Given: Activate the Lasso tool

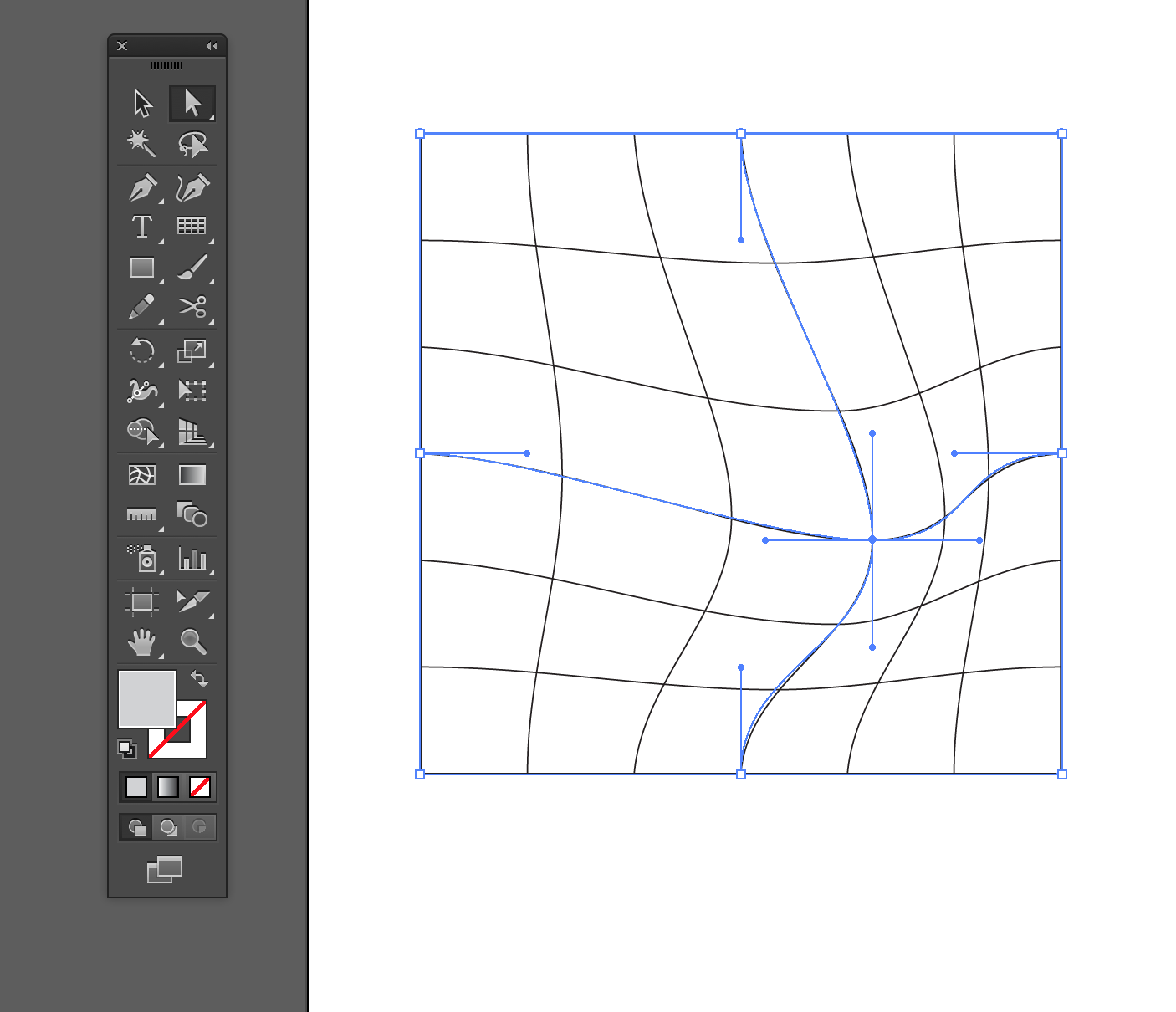Looking at the screenshot, I should pos(192,144).
